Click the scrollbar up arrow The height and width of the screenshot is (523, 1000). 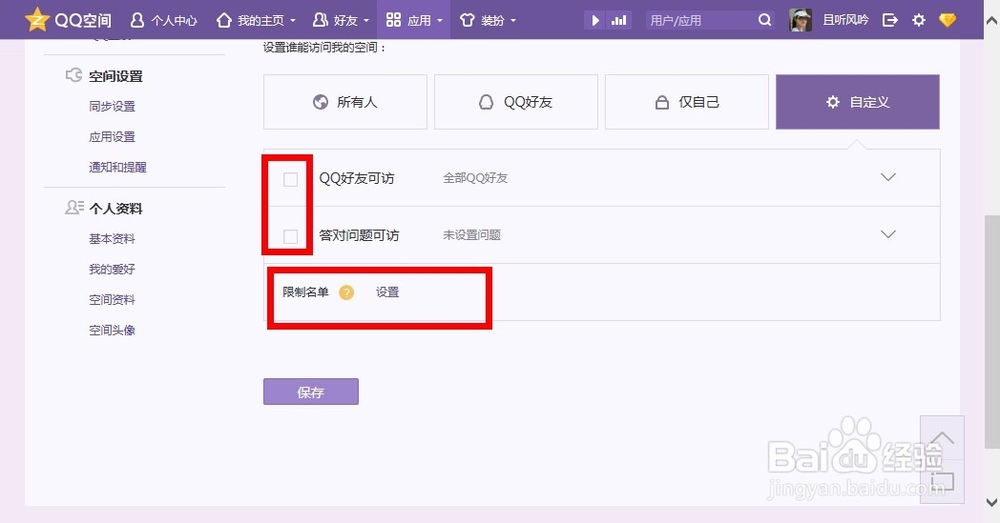pyautogui.click(x=992, y=21)
